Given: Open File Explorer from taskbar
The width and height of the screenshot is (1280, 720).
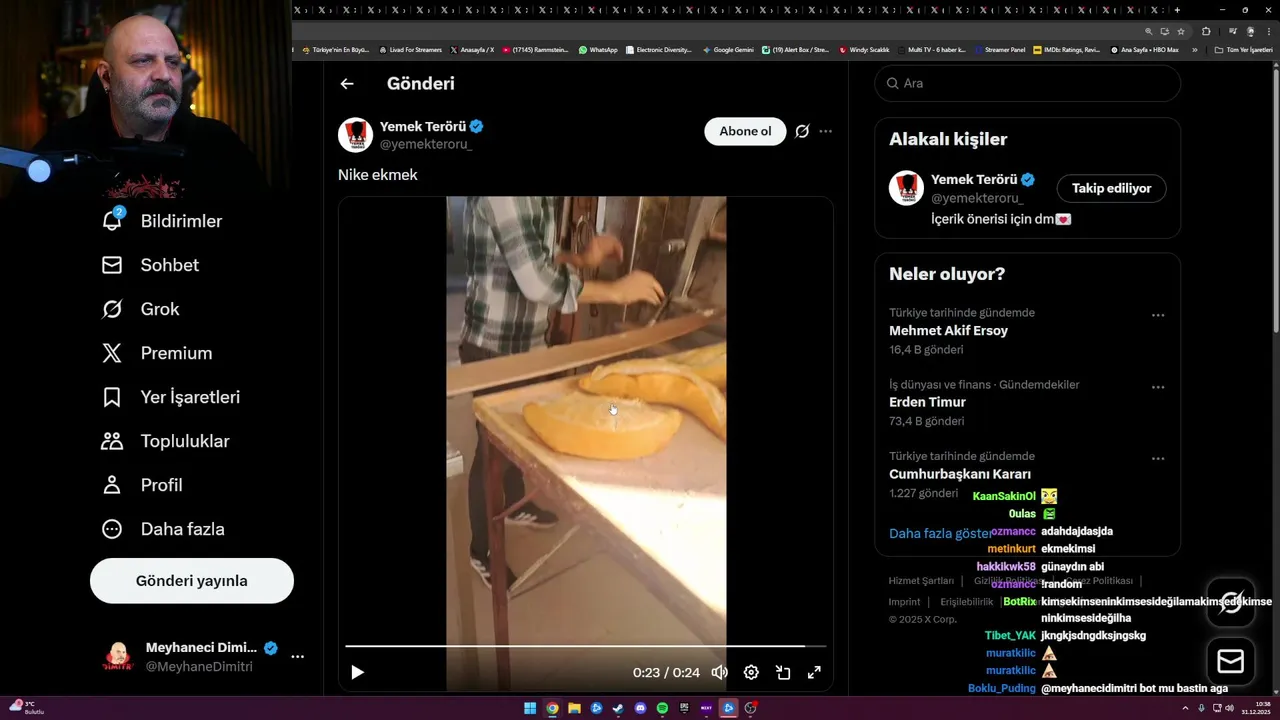Looking at the screenshot, I should (x=574, y=708).
